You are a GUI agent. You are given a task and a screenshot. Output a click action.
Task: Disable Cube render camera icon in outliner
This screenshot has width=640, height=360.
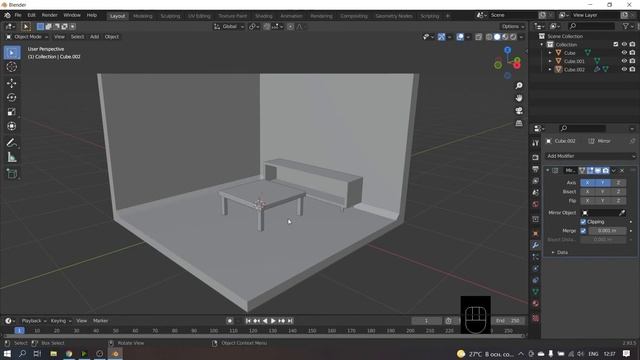coord(632,53)
